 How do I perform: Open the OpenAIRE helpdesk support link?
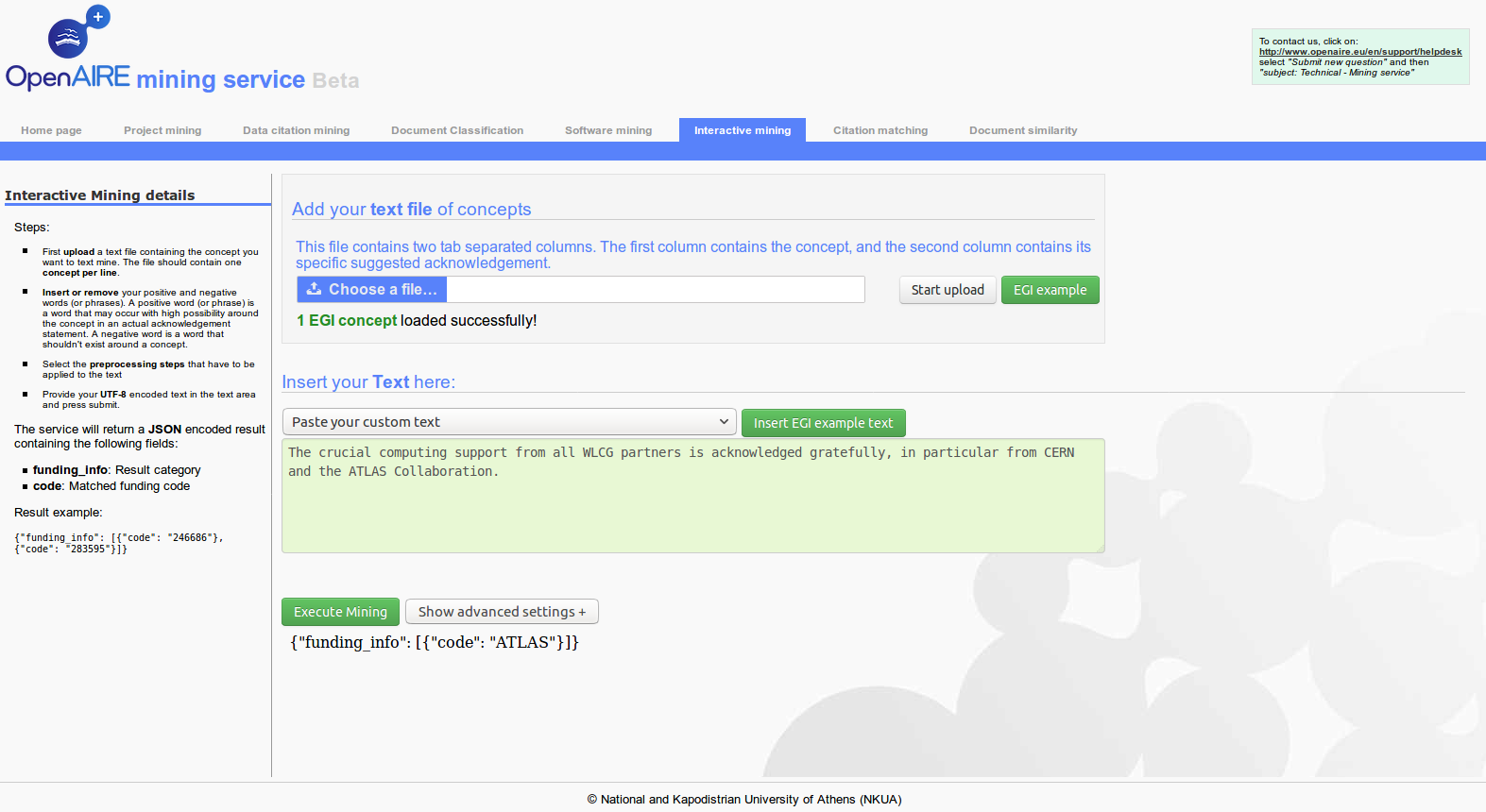(1360, 52)
